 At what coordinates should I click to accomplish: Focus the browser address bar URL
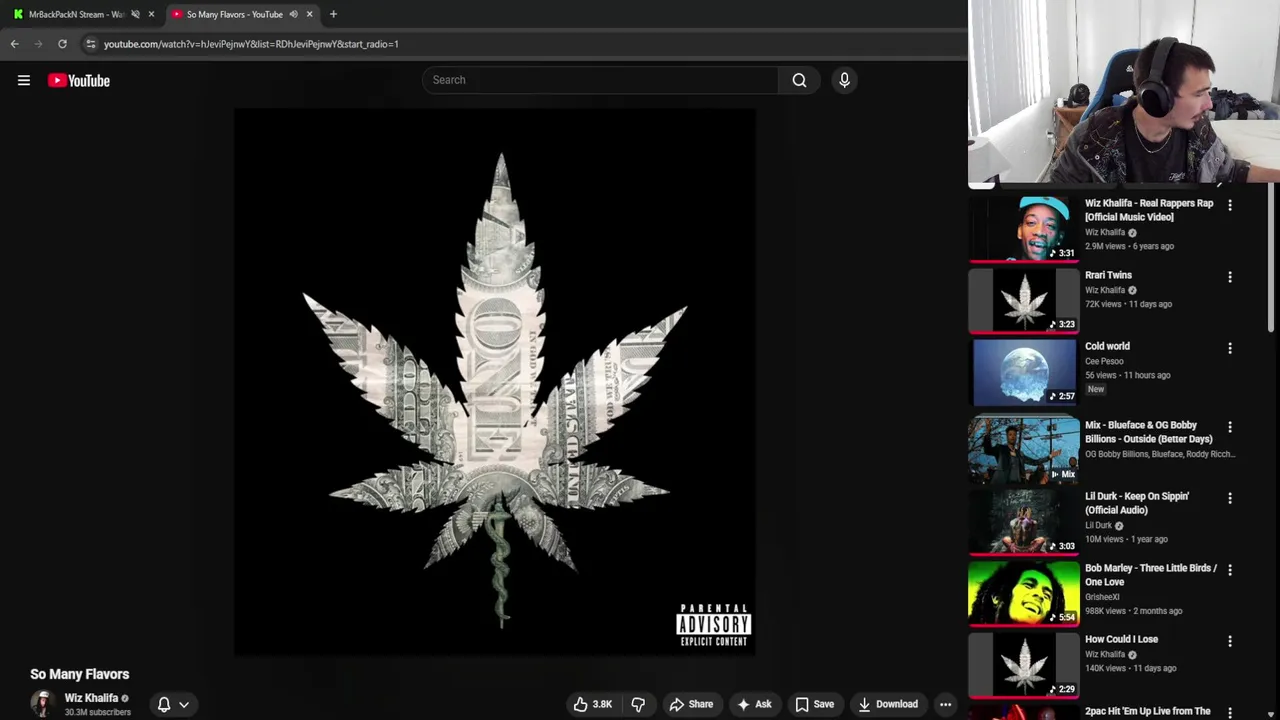click(251, 44)
